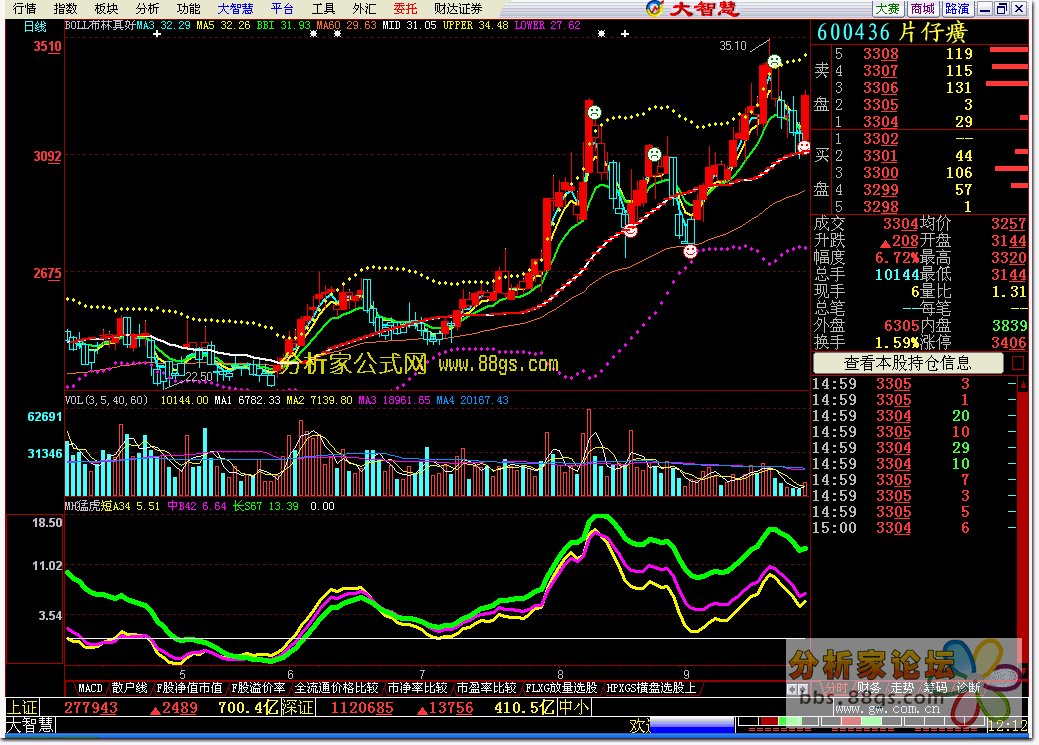Click the rightmost plus marker above the chart
The width and height of the screenshot is (1039, 745).
tap(625, 33)
